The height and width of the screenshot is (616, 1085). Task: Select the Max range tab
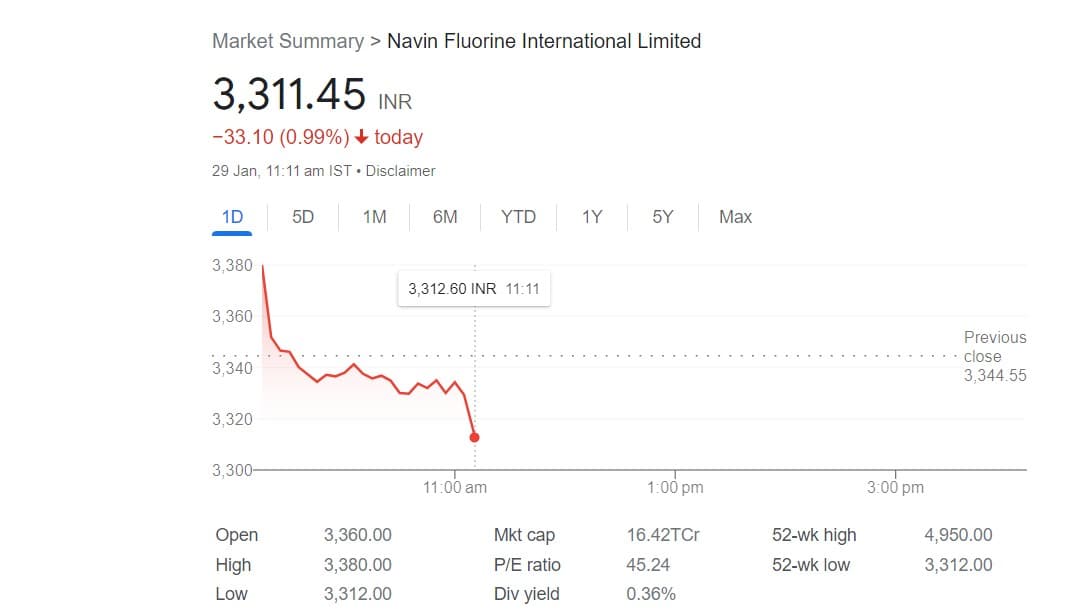[735, 217]
